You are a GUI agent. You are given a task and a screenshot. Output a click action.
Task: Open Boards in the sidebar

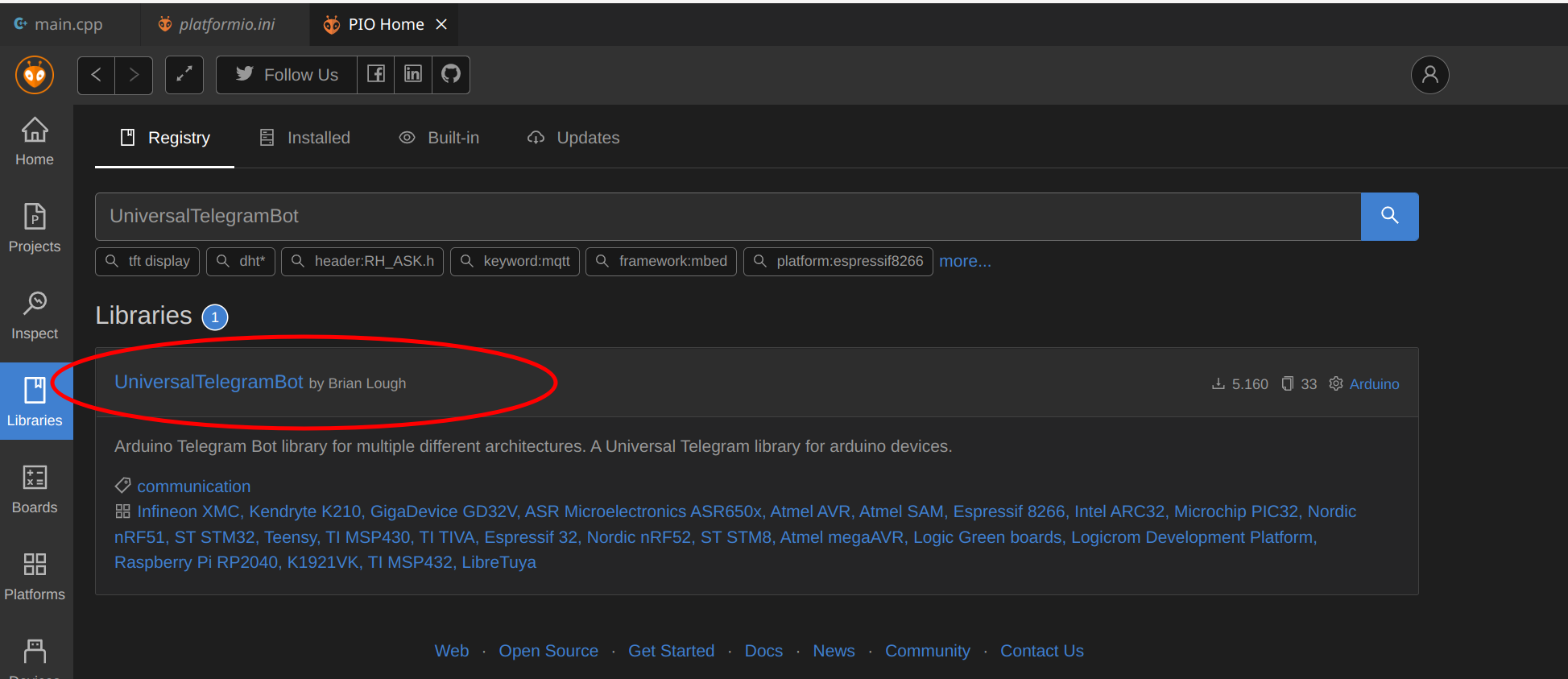coord(35,489)
